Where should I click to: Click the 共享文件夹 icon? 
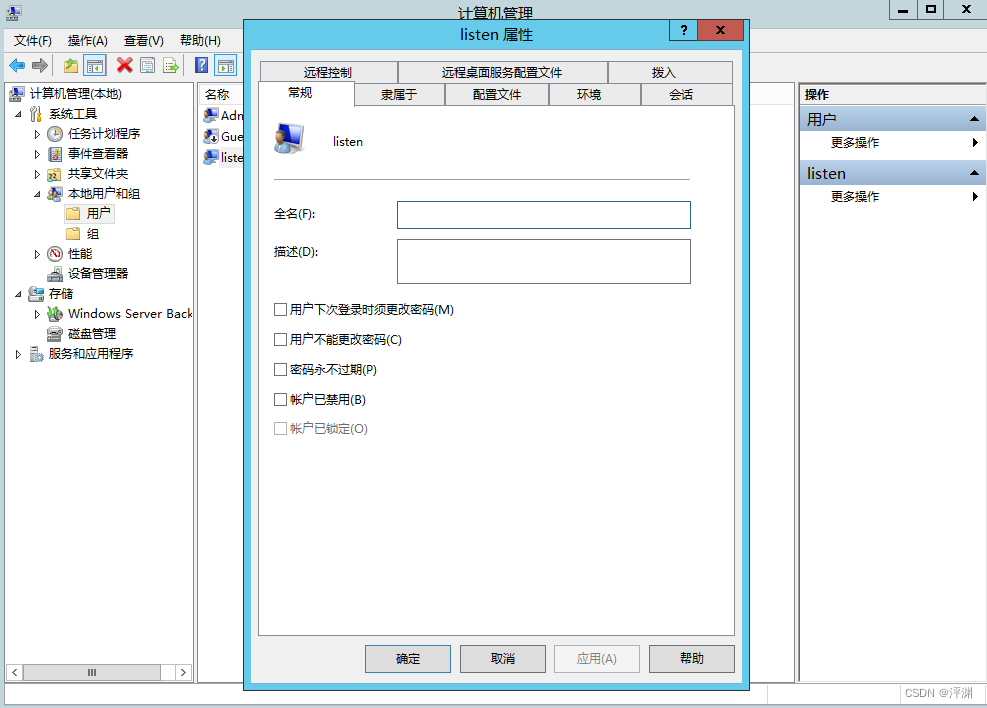click(x=55, y=174)
